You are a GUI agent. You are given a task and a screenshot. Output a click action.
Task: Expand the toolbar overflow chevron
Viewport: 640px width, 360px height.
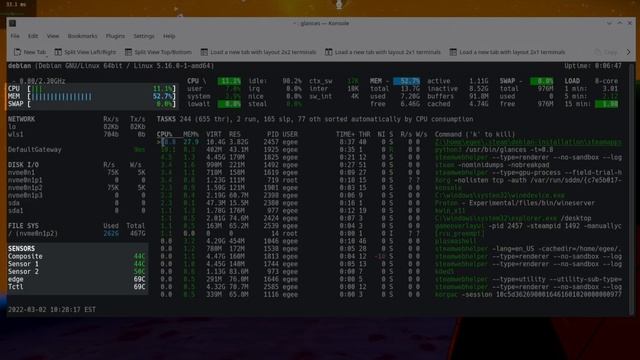coord(628,52)
